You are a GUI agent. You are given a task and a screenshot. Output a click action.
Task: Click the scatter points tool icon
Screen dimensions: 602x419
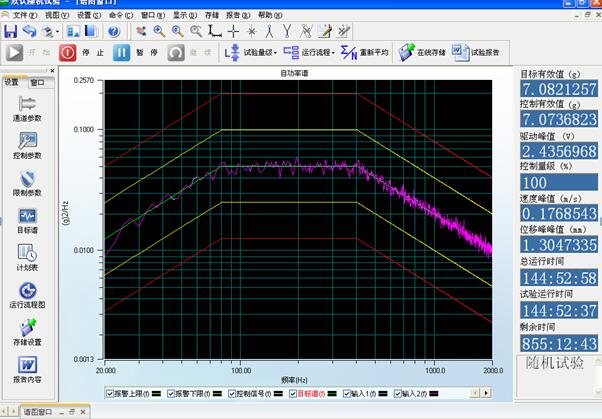click(141, 31)
